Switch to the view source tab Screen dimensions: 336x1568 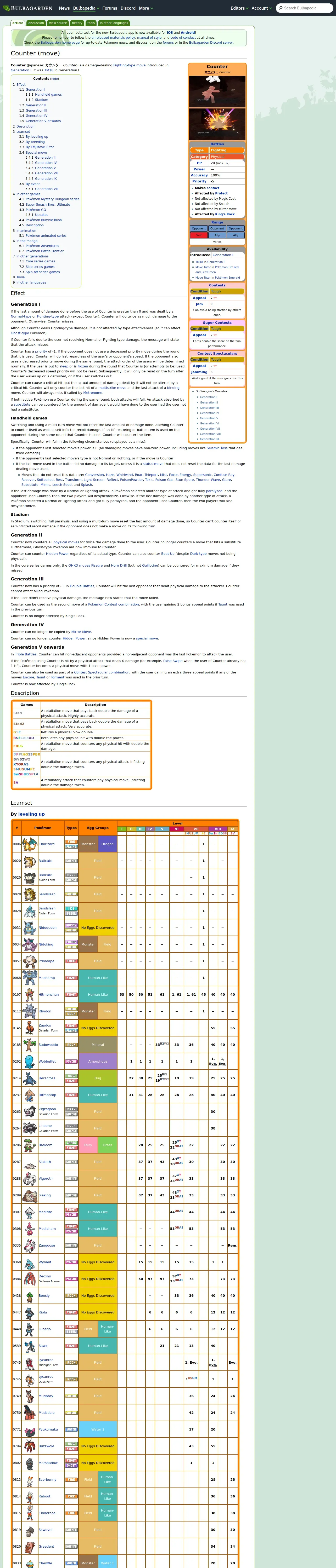[58, 23]
